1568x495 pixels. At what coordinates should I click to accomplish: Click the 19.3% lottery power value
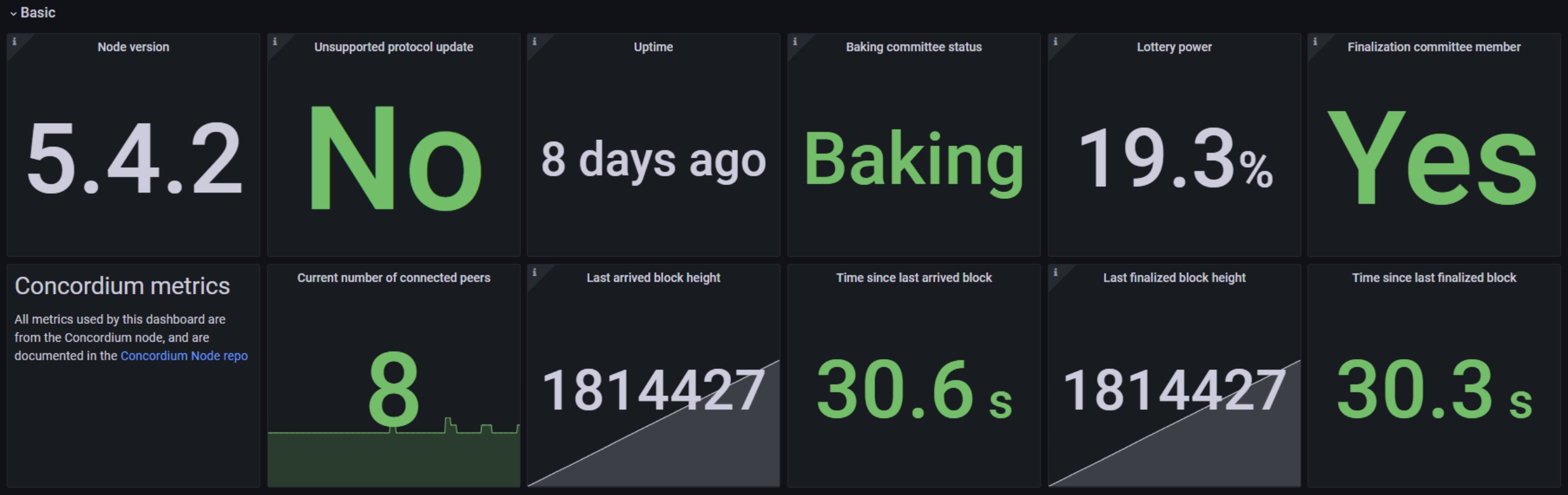tap(1174, 160)
